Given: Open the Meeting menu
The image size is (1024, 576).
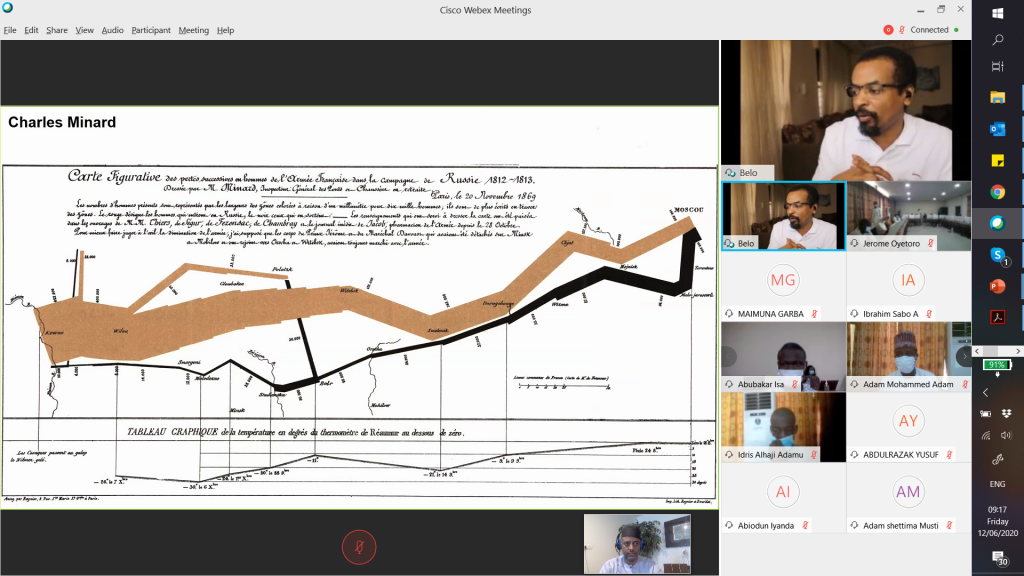Looking at the screenshot, I should click(x=193, y=30).
